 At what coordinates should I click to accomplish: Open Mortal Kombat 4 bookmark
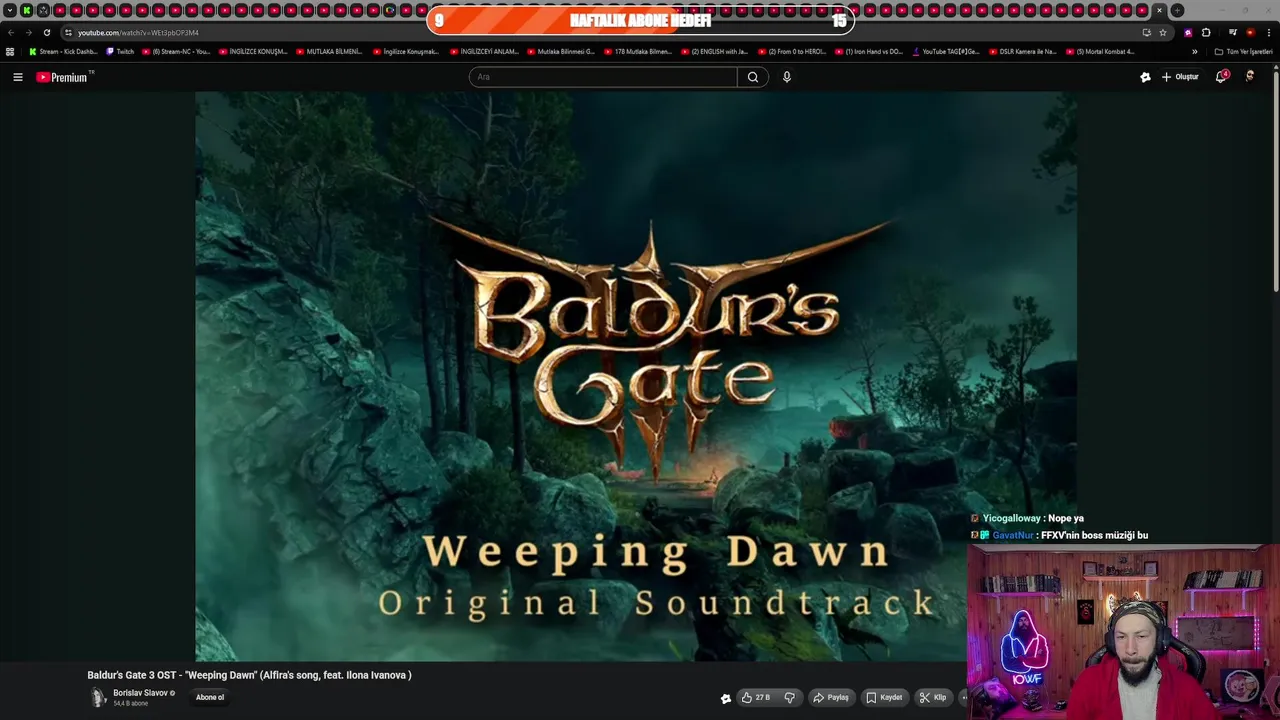1100,51
